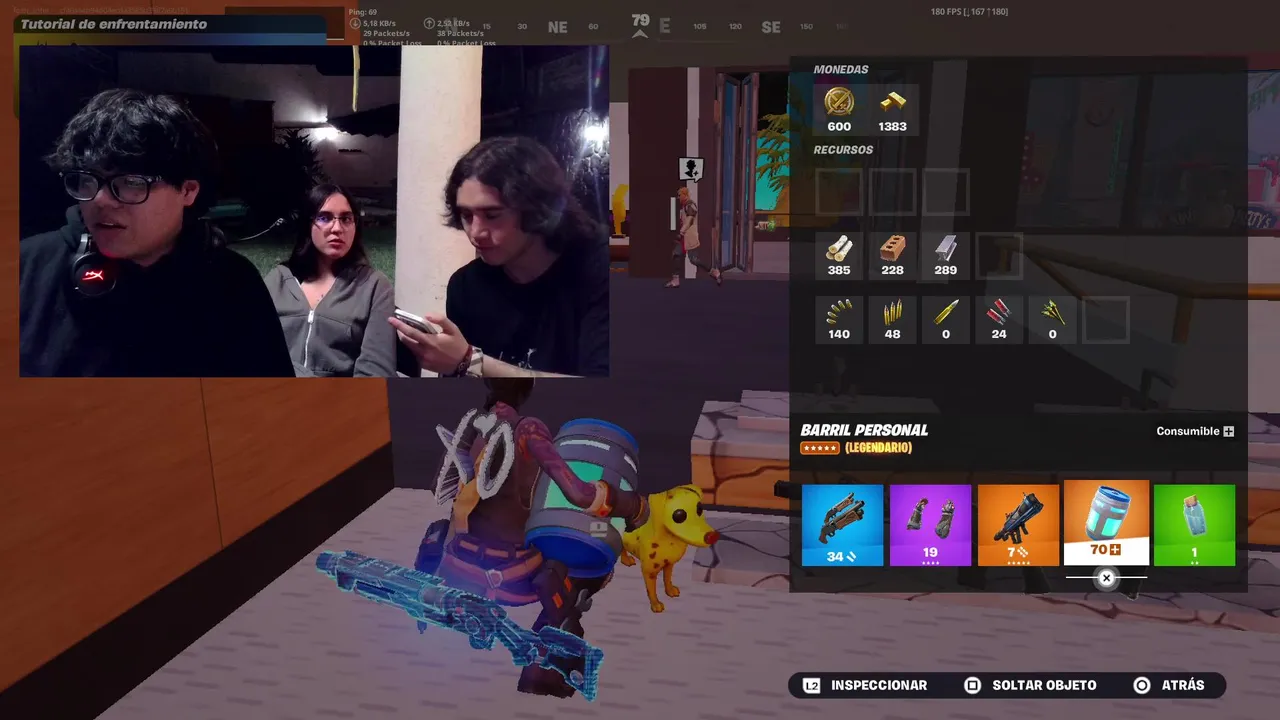This screenshot has height=720, width=1280.
Task: Expand the Consumible plus icon
Action: pyautogui.click(x=1228, y=431)
